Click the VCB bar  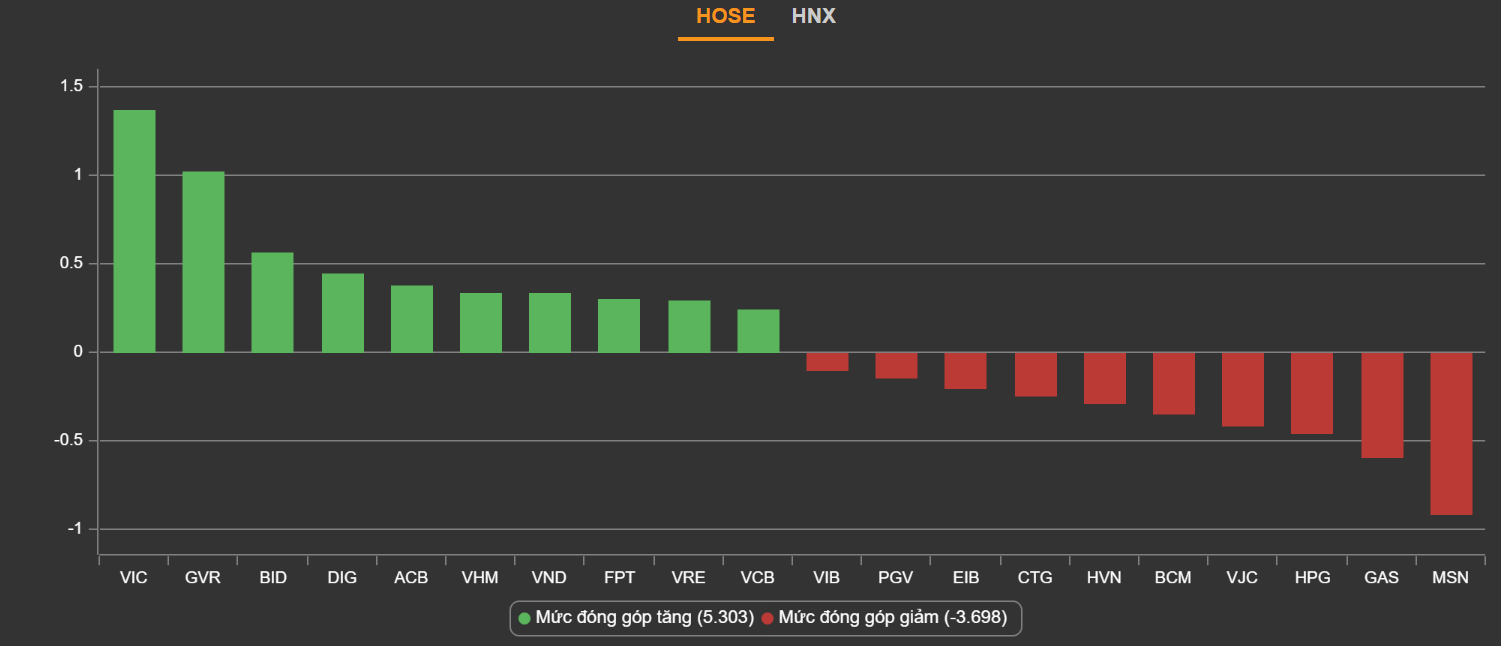[x=758, y=331]
